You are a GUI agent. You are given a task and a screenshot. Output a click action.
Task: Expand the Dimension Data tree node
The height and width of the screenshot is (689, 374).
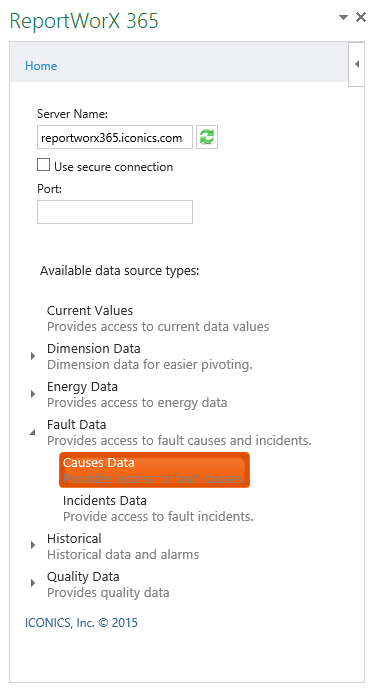[x=33, y=356]
